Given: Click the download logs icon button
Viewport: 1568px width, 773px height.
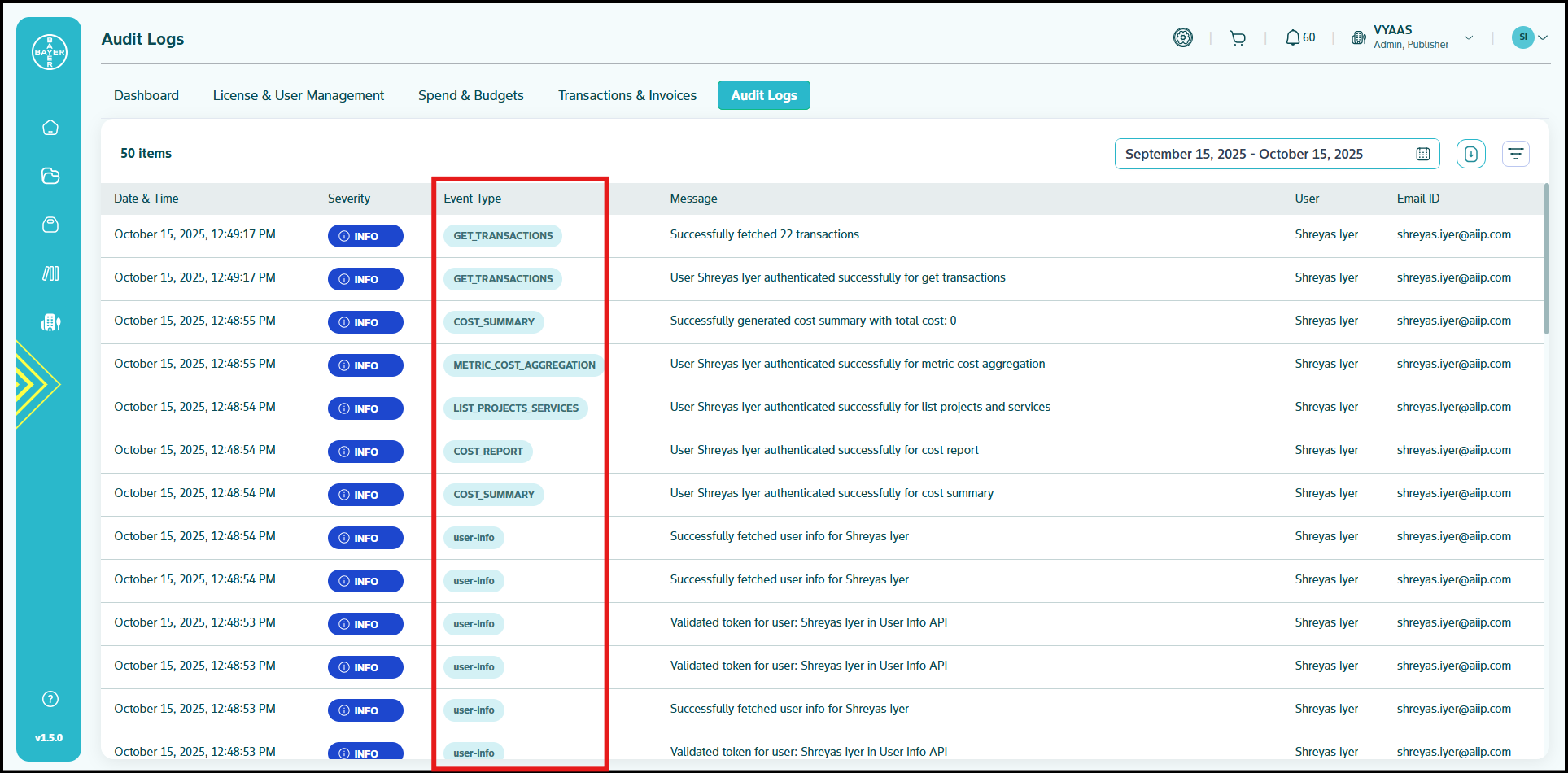Looking at the screenshot, I should point(1470,154).
